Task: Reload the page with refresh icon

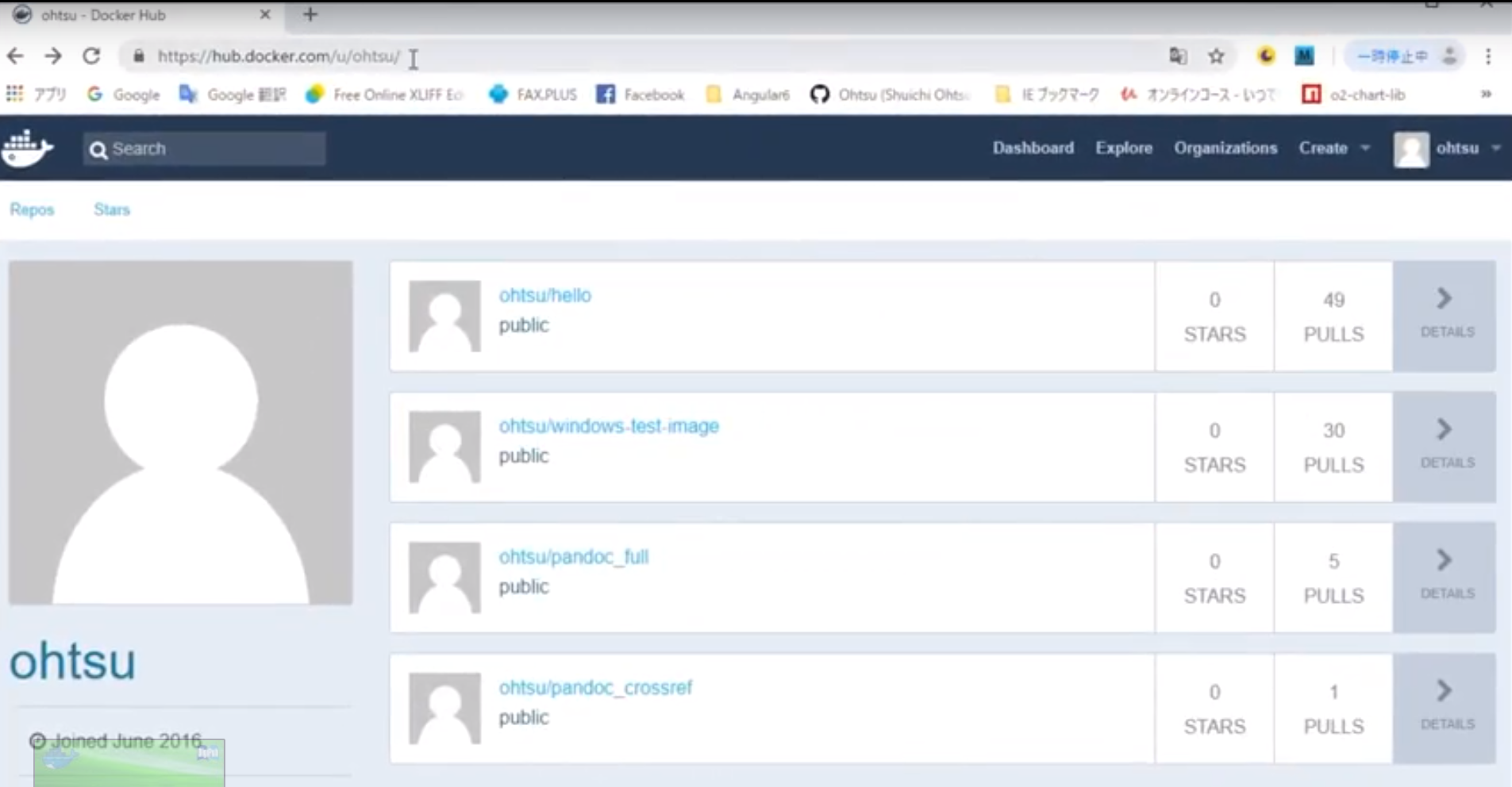Action: pyautogui.click(x=91, y=56)
